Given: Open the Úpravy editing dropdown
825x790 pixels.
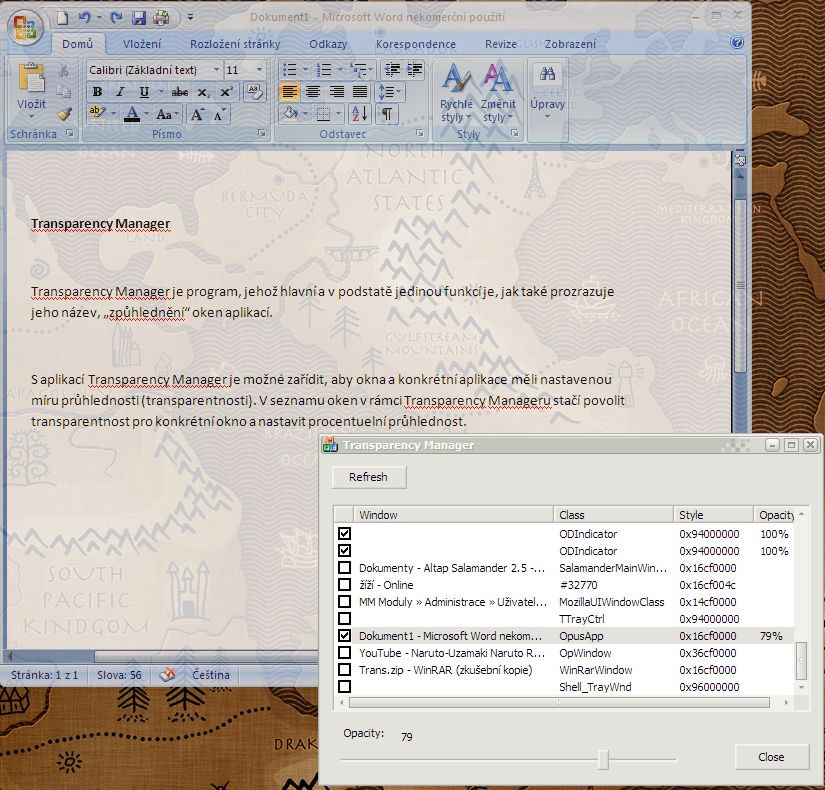Looking at the screenshot, I should 547,91.
